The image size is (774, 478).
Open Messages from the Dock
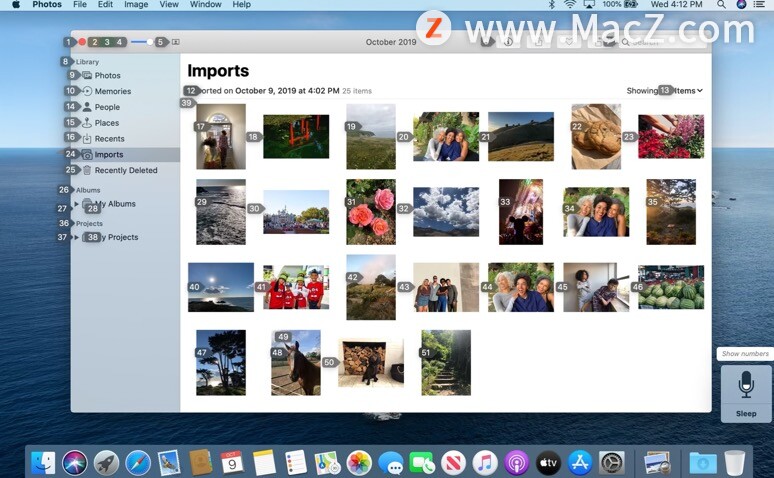pyautogui.click(x=390, y=463)
